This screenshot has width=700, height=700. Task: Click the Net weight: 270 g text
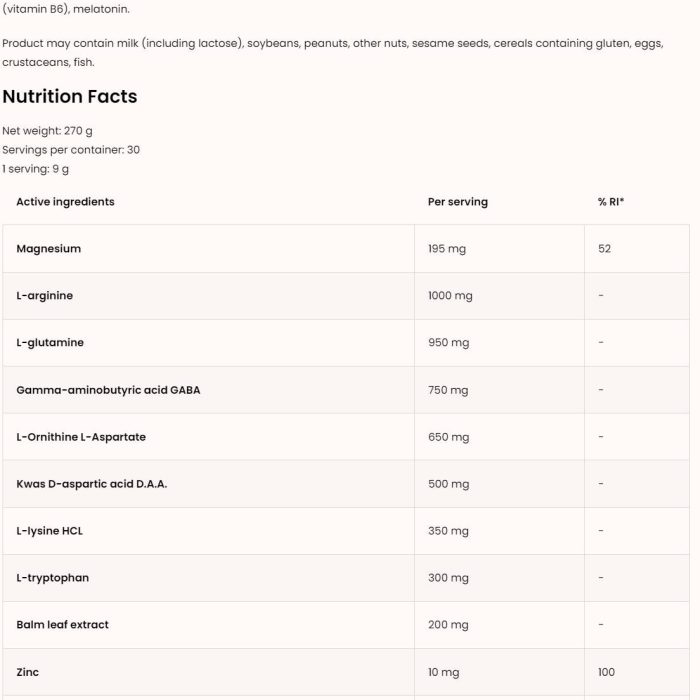[x=47, y=131]
